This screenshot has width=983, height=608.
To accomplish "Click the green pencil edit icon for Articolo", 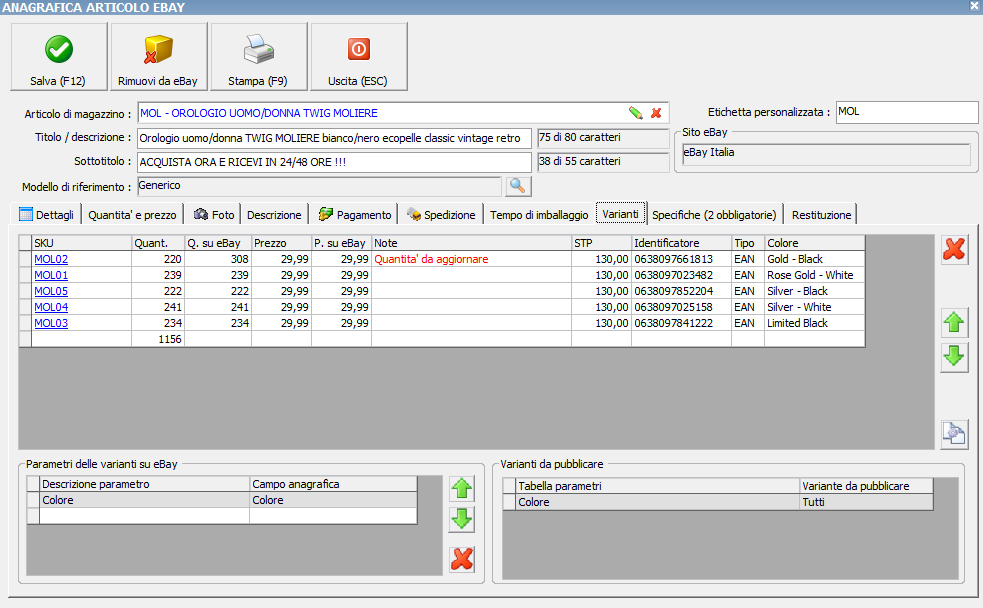I will click(635, 113).
